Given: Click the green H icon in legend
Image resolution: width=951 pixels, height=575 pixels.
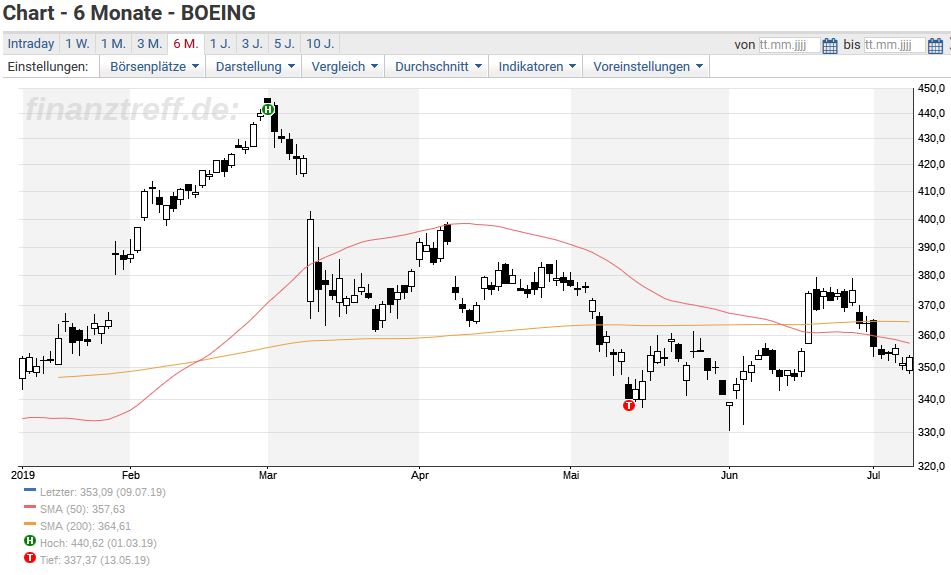Looking at the screenshot, I should tap(30, 540).
